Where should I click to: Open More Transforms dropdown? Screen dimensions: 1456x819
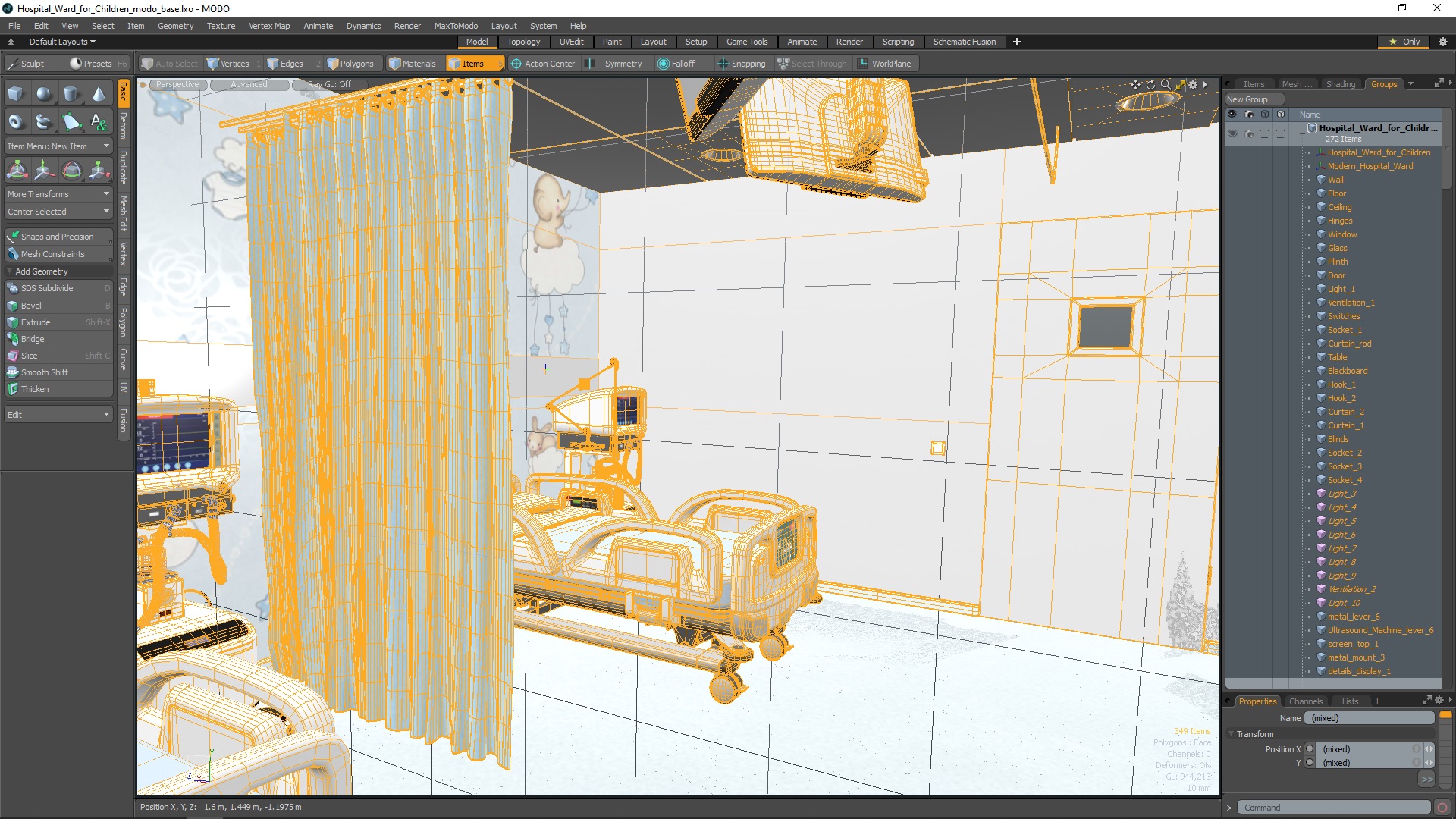[58, 194]
